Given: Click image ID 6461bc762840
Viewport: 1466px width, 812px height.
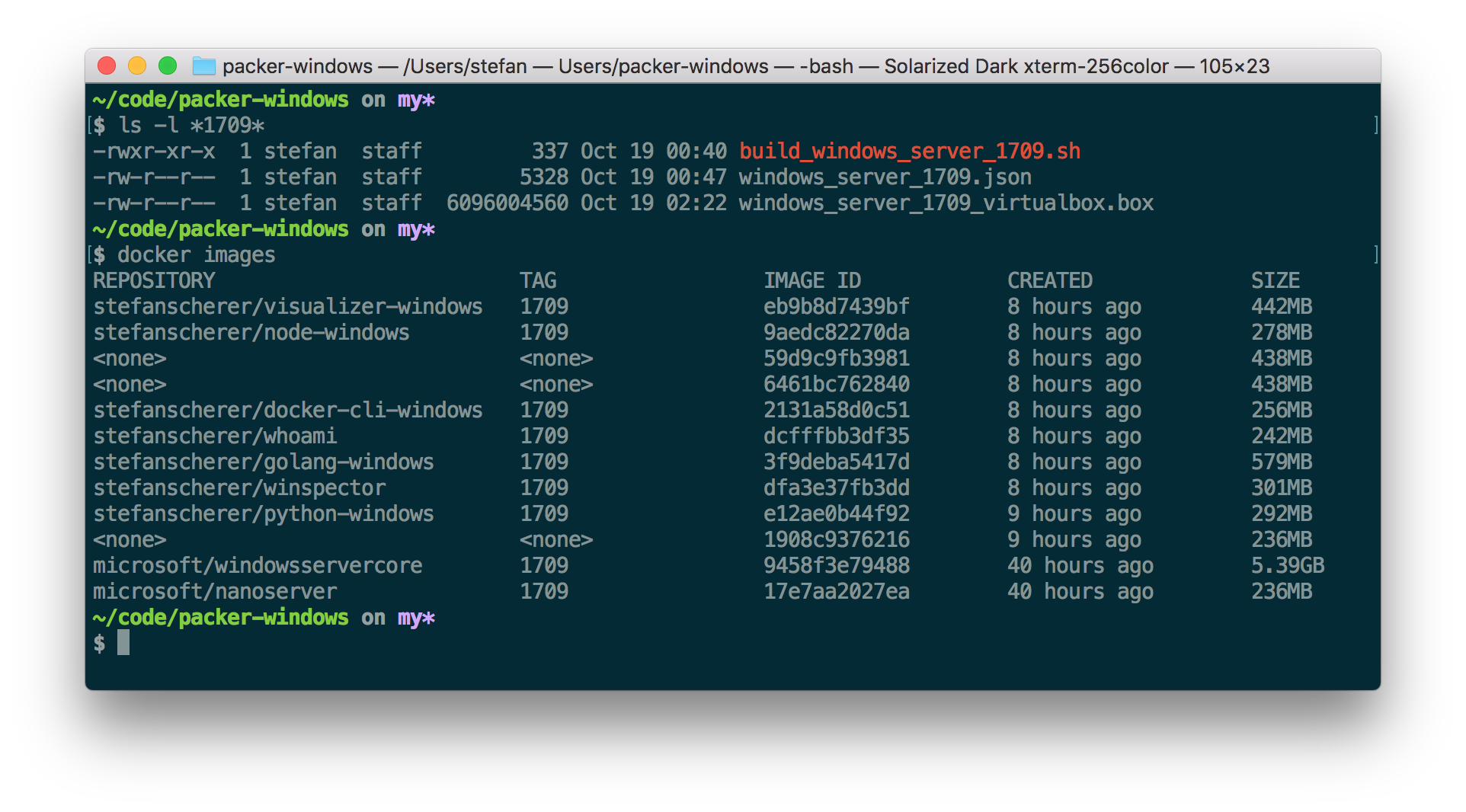Looking at the screenshot, I should click(x=837, y=385).
